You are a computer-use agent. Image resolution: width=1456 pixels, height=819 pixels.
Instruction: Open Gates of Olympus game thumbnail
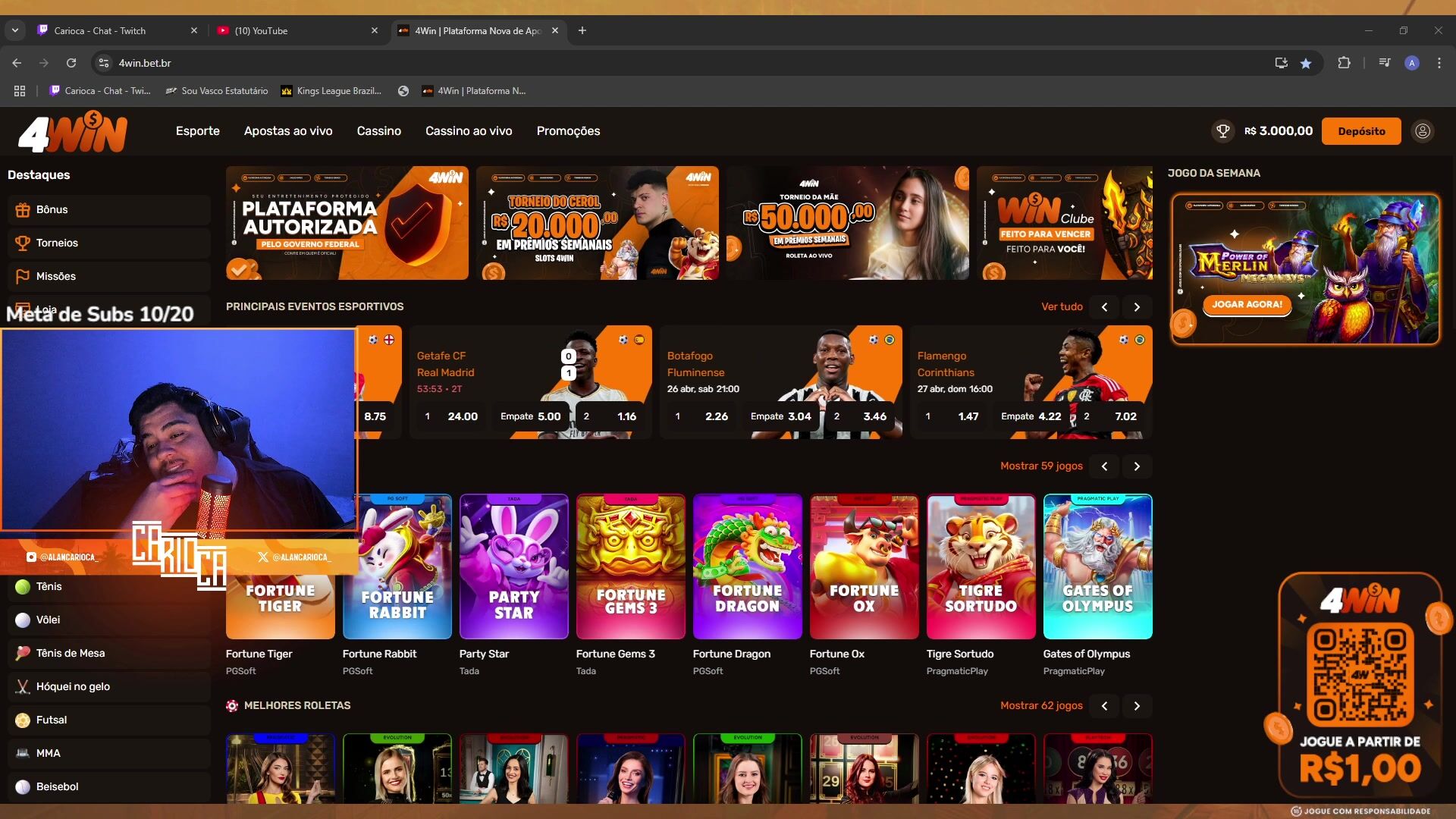tap(1097, 566)
